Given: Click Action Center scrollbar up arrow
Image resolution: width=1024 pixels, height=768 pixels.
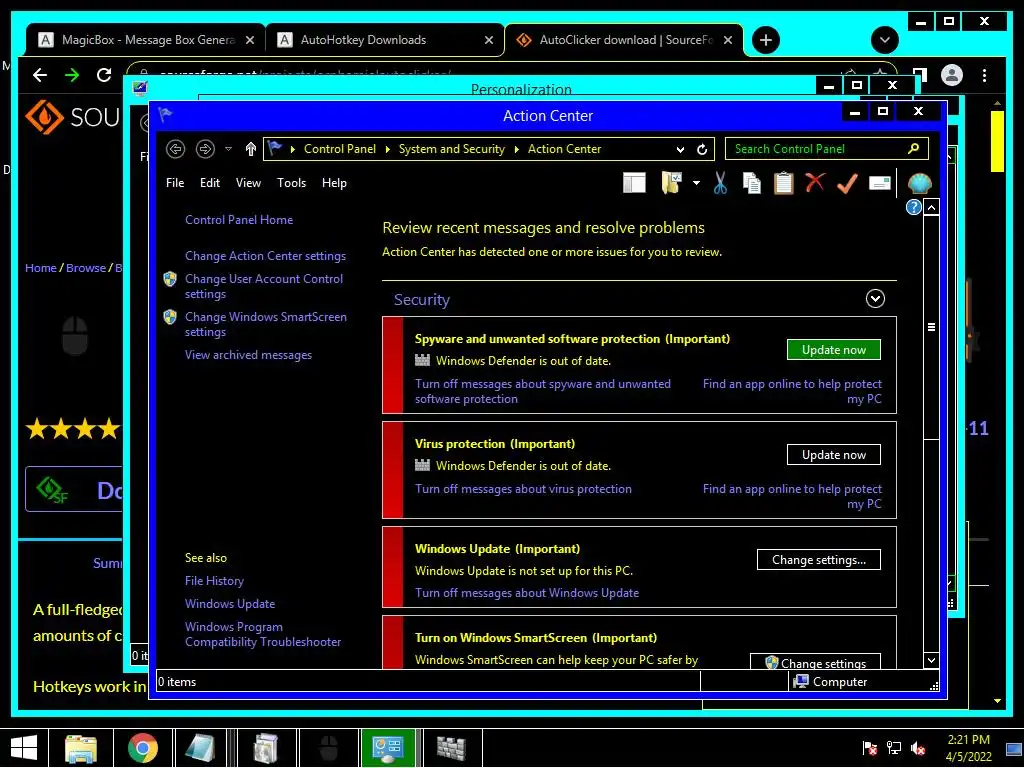Looking at the screenshot, I should click(x=931, y=208).
